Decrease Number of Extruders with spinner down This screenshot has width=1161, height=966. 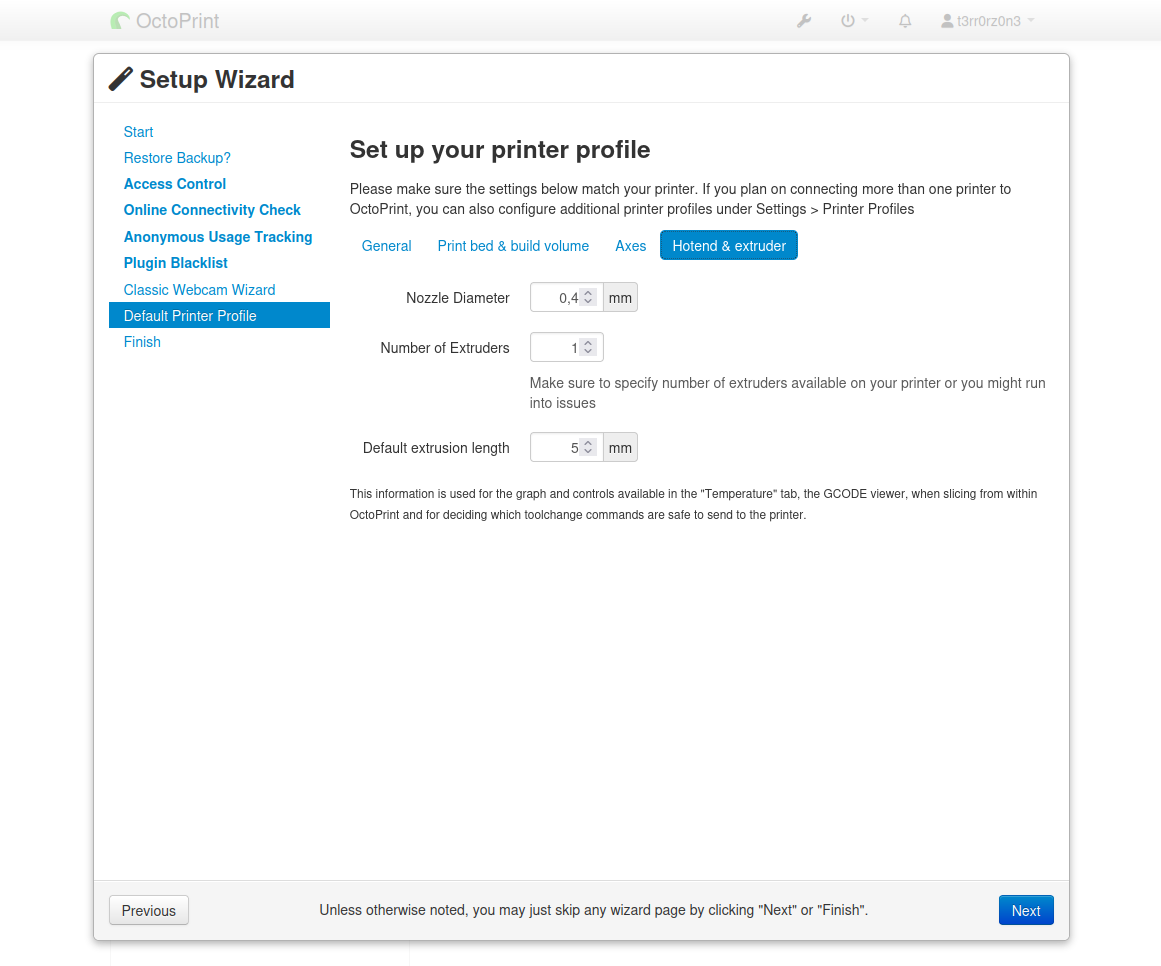588,352
